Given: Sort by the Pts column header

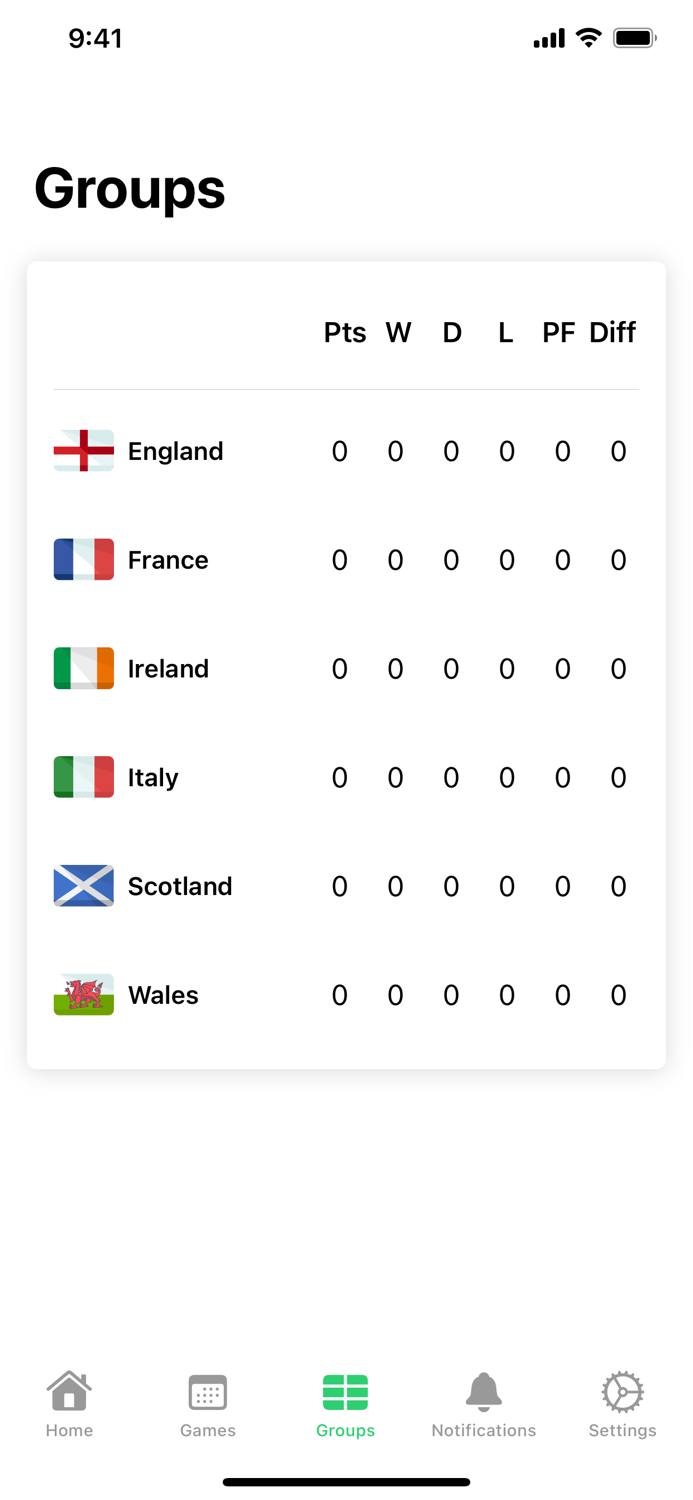Looking at the screenshot, I should (x=344, y=332).
